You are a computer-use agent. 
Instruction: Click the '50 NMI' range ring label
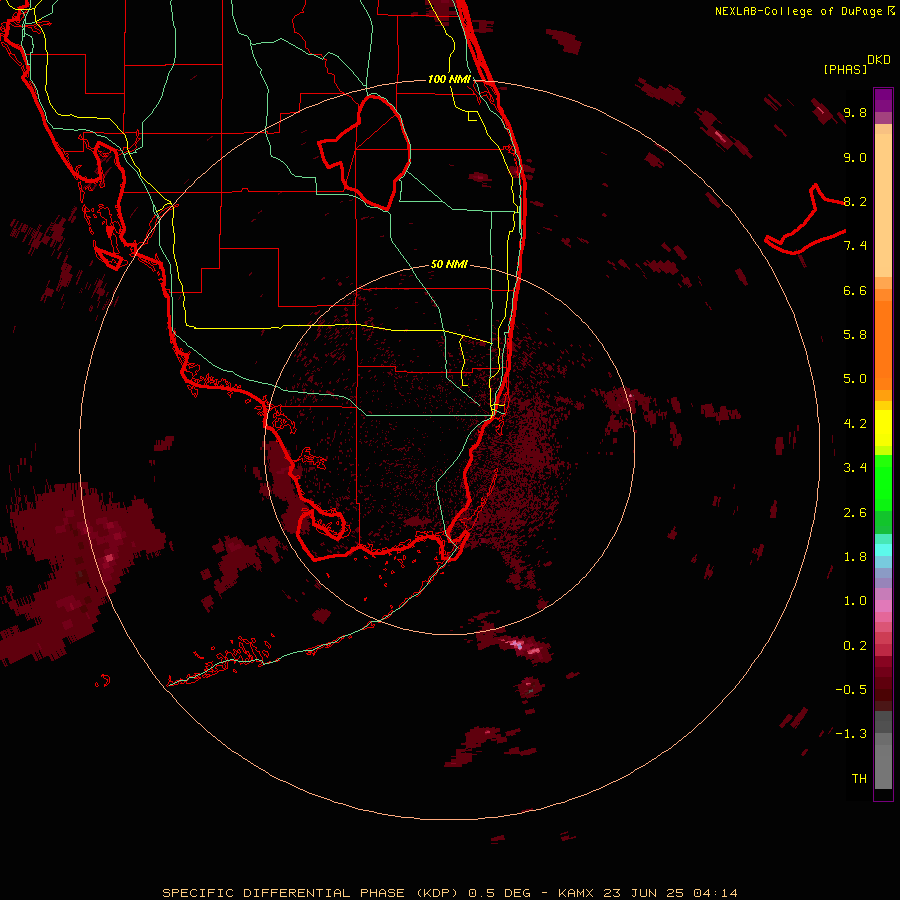[449, 264]
